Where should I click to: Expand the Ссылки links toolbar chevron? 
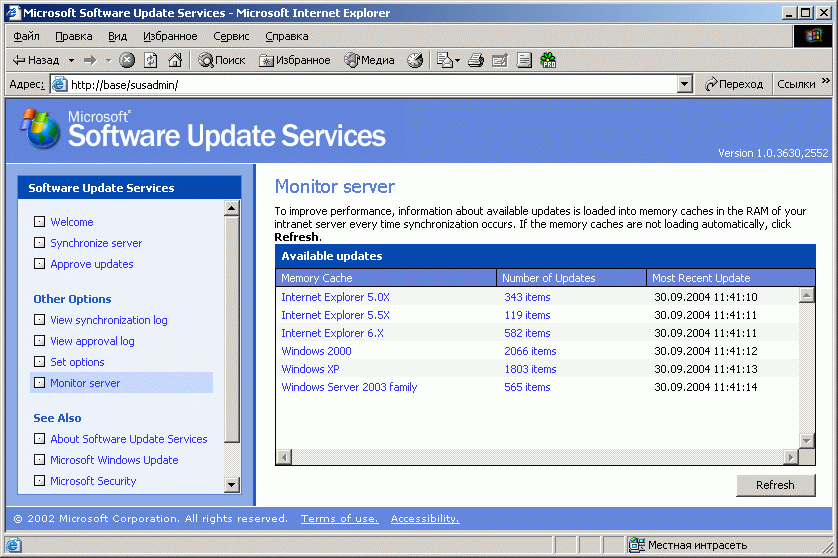click(826, 81)
